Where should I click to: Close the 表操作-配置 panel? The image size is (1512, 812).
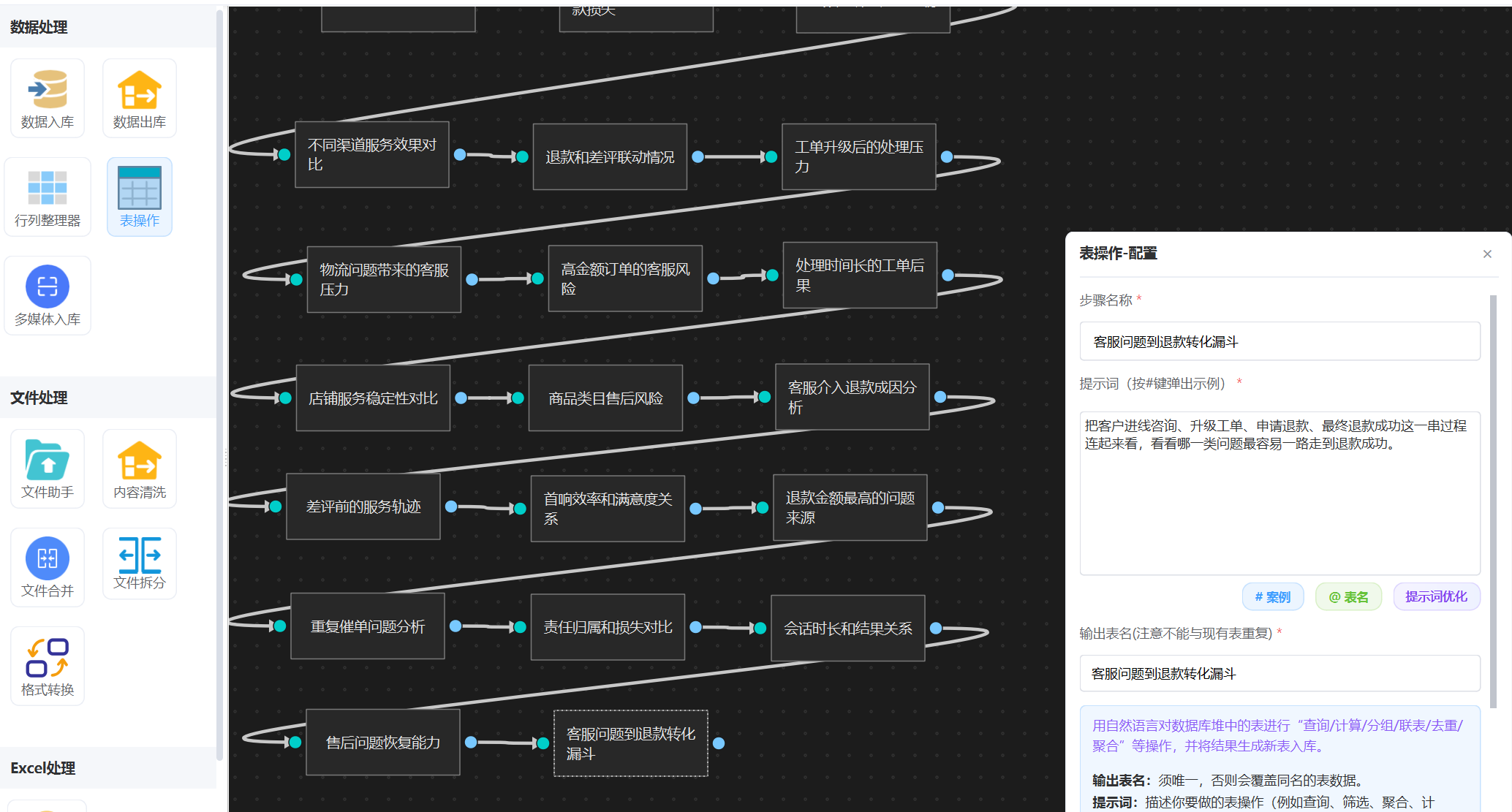[1486, 254]
